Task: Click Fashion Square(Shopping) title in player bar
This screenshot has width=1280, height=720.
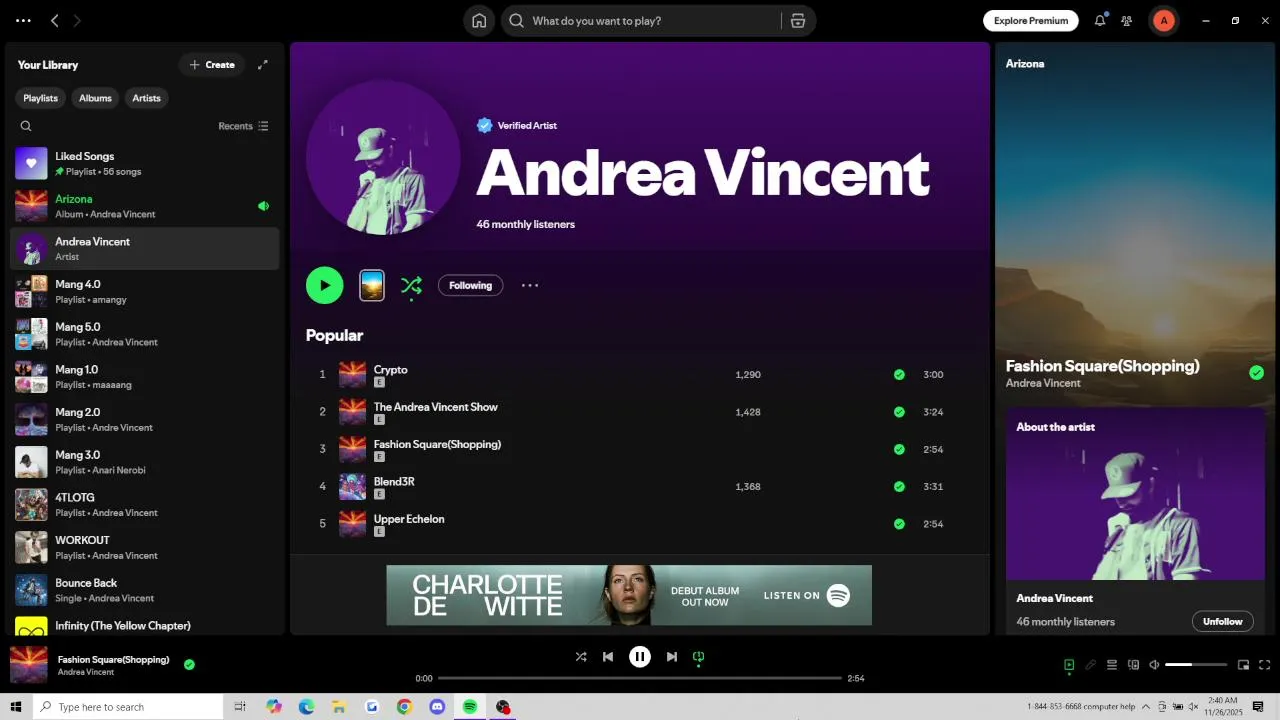Action: point(113,659)
